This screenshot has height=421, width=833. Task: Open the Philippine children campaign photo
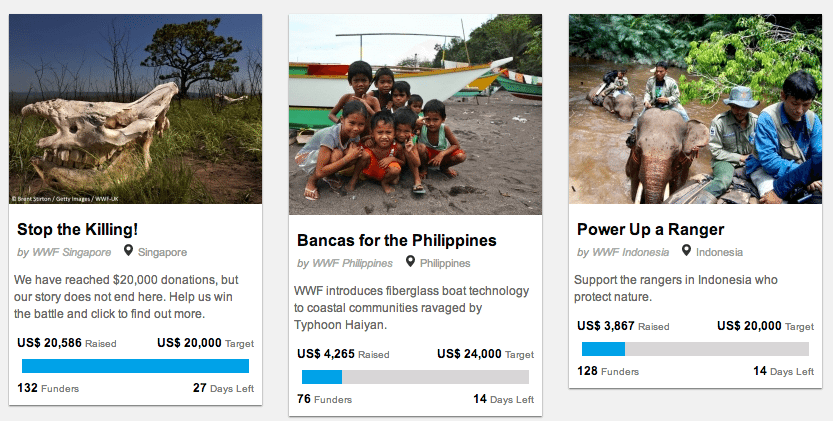pos(415,115)
